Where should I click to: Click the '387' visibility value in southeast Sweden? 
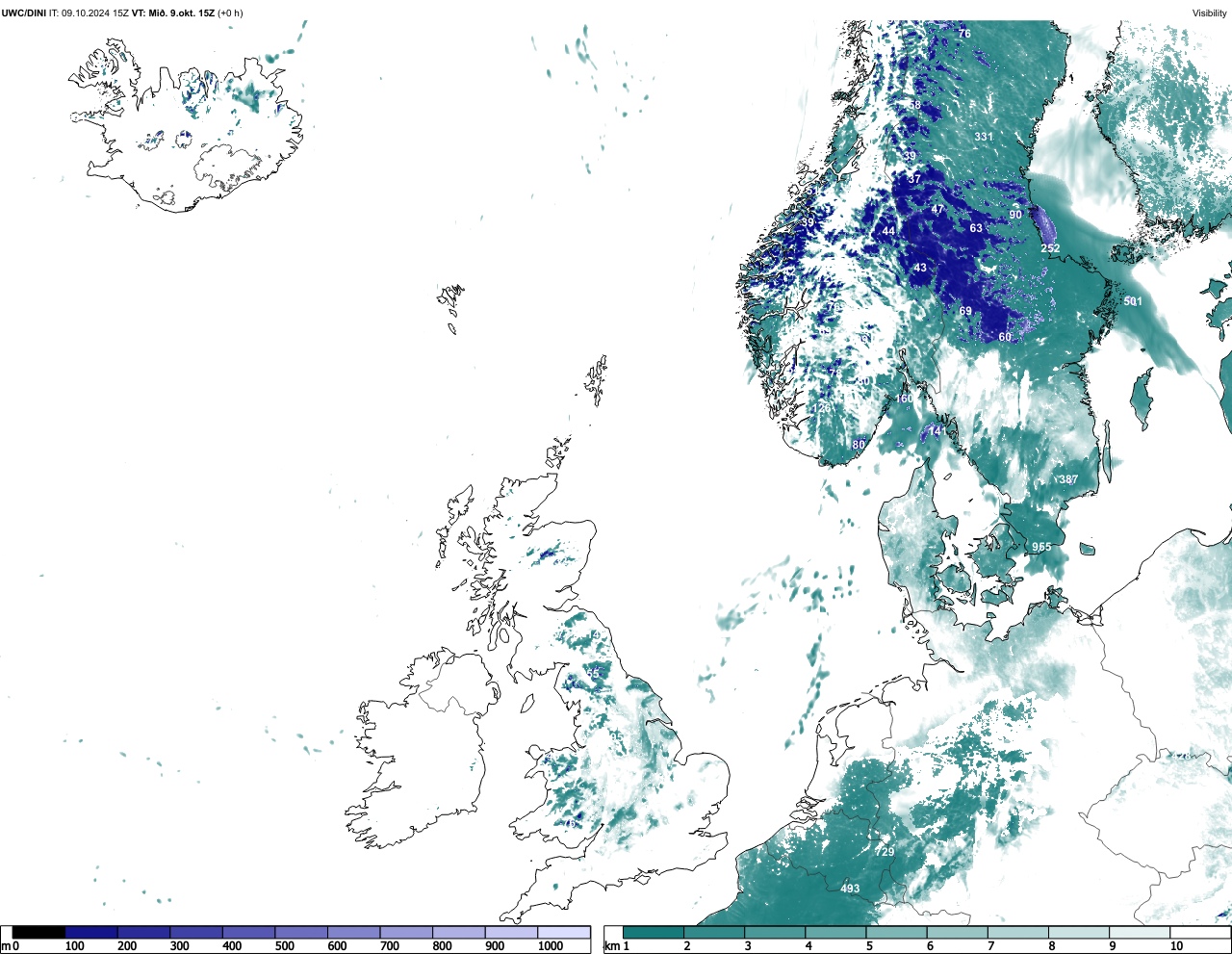[1068, 479]
